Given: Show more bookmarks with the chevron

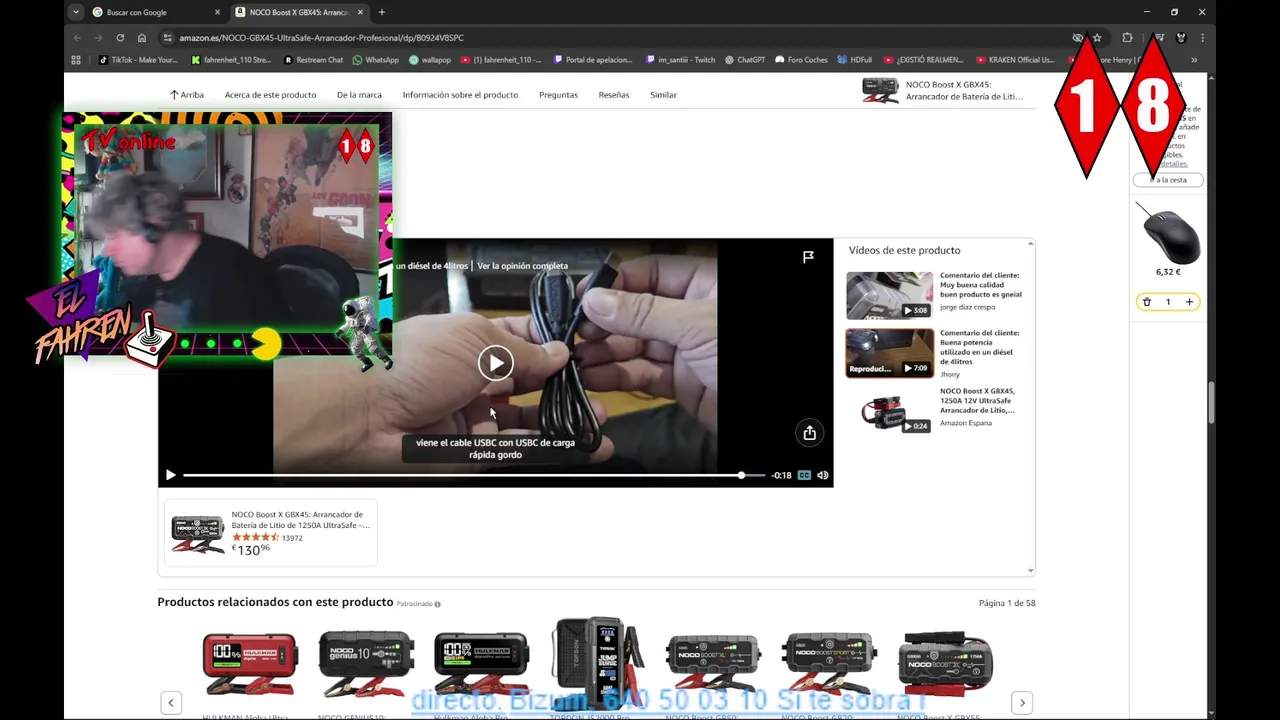Looking at the screenshot, I should coord(1194,60).
